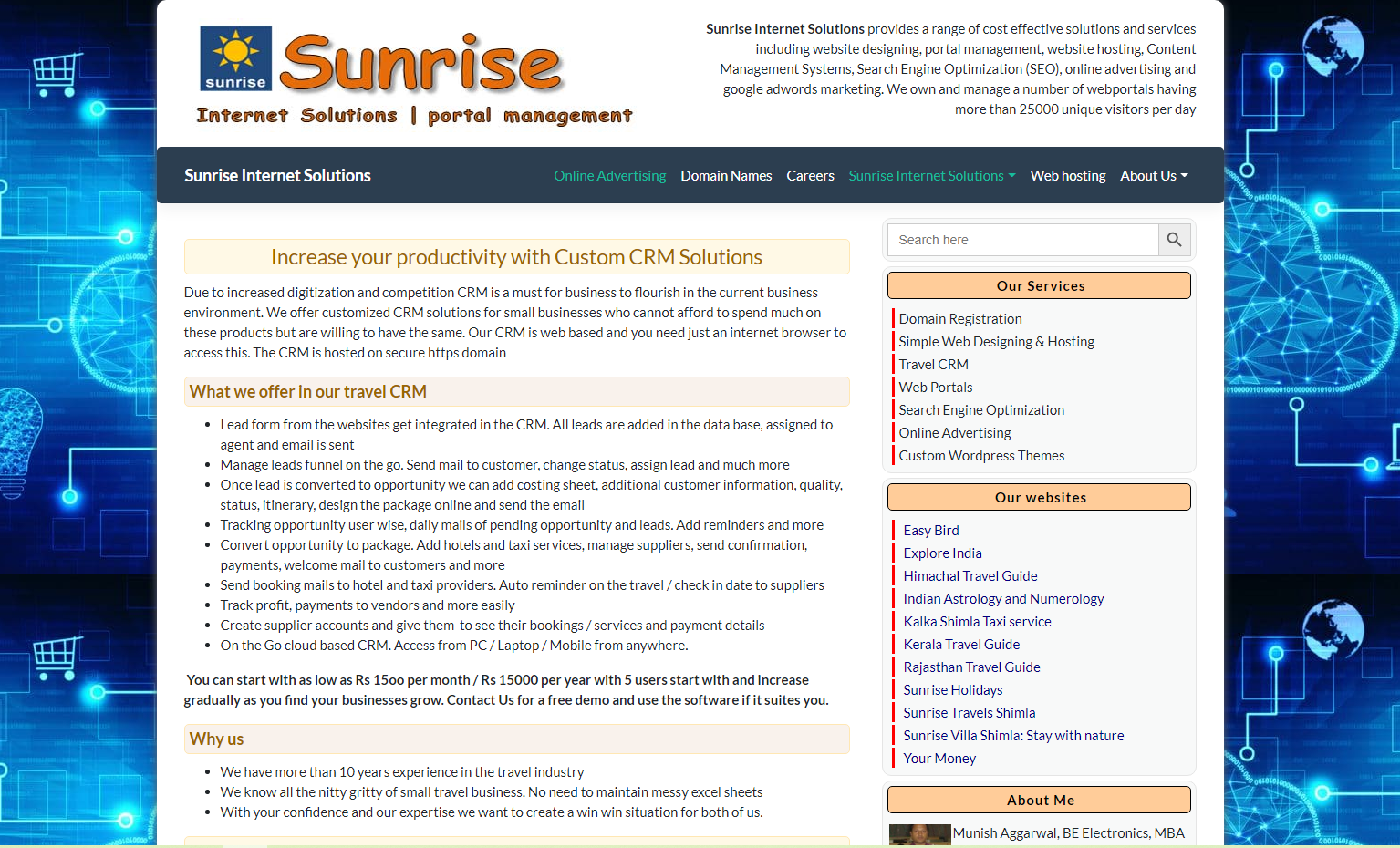Open the Web hosting menu item
The width and height of the screenshot is (1400, 848).
click(1068, 176)
